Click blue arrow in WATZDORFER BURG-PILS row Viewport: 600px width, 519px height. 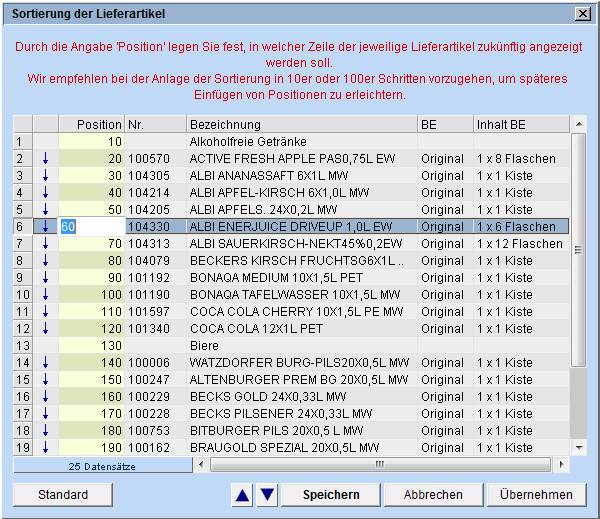tap(45, 363)
